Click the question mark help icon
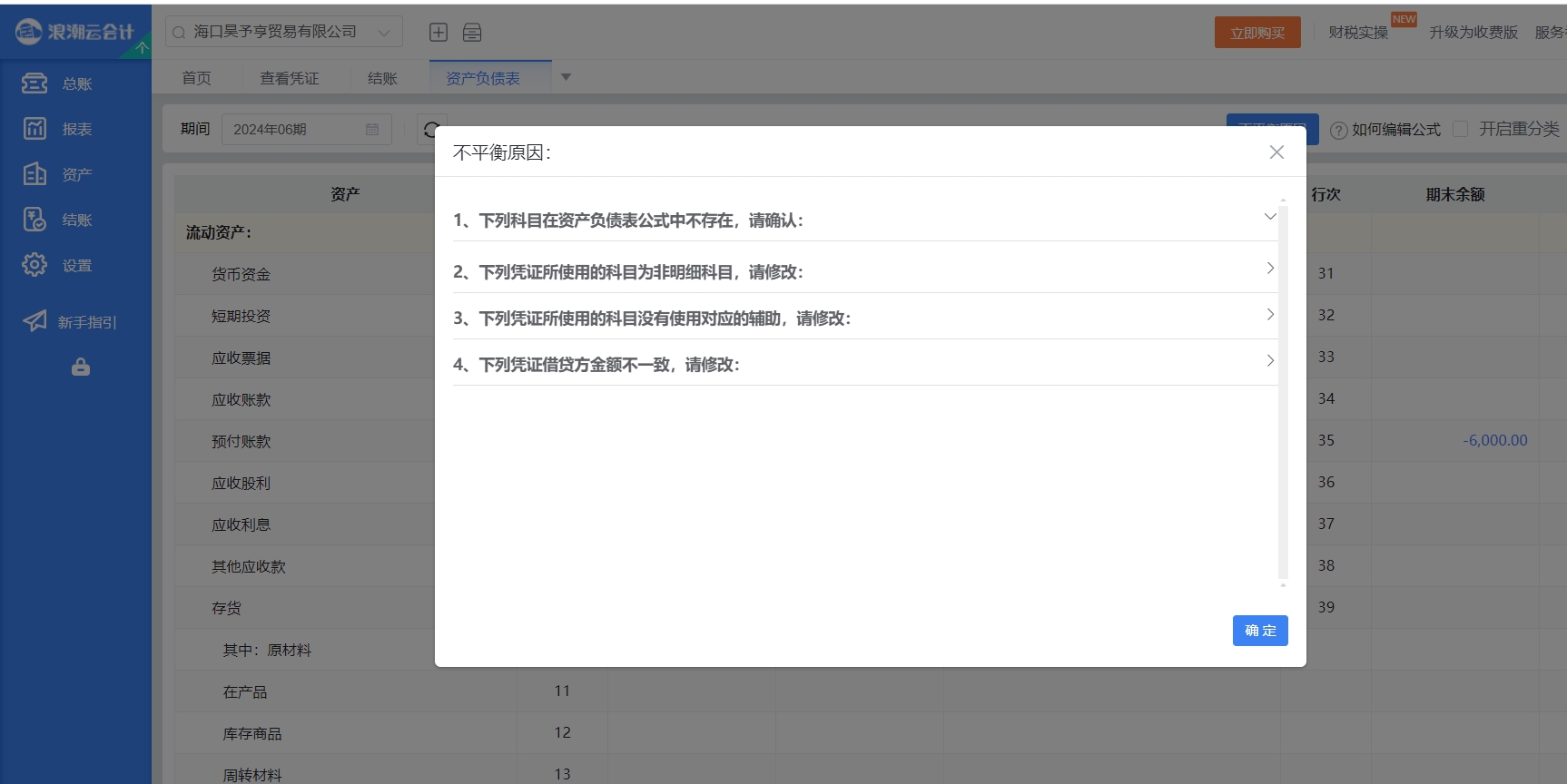 [x=1338, y=131]
